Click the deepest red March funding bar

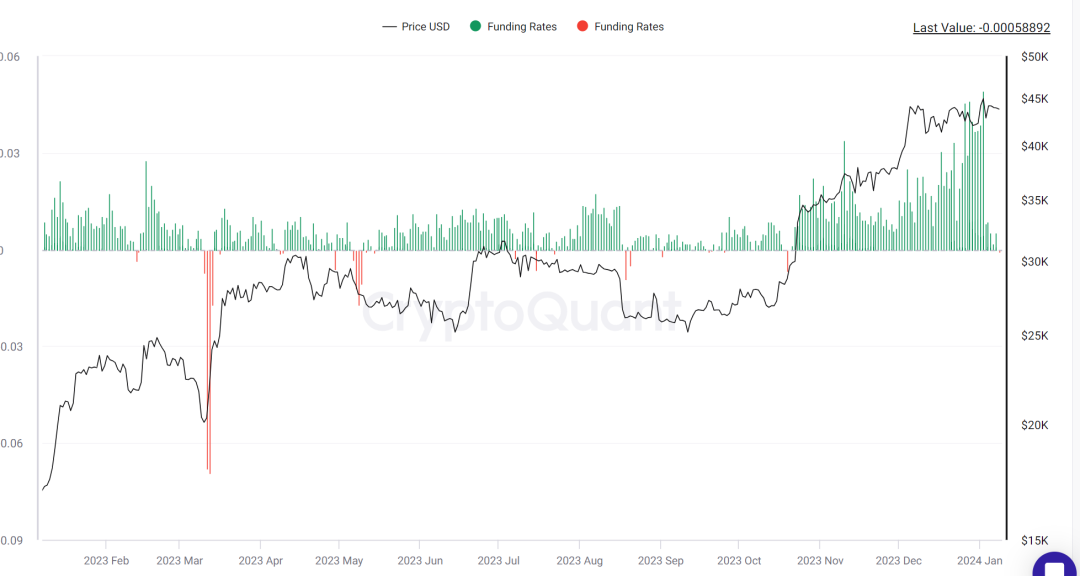209,362
